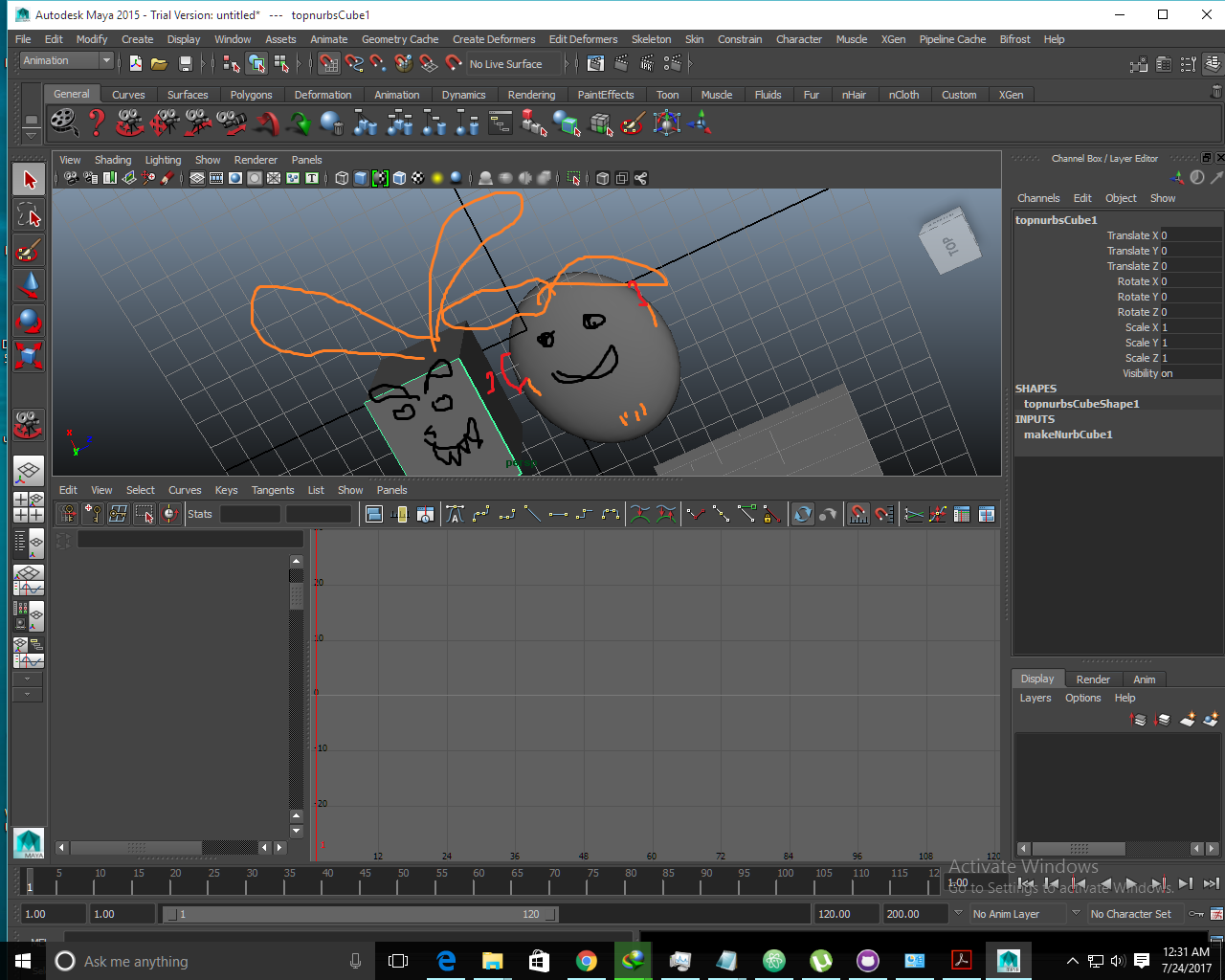Open the Graph Editor Tangents menu
The image size is (1225, 980).
[x=273, y=490]
